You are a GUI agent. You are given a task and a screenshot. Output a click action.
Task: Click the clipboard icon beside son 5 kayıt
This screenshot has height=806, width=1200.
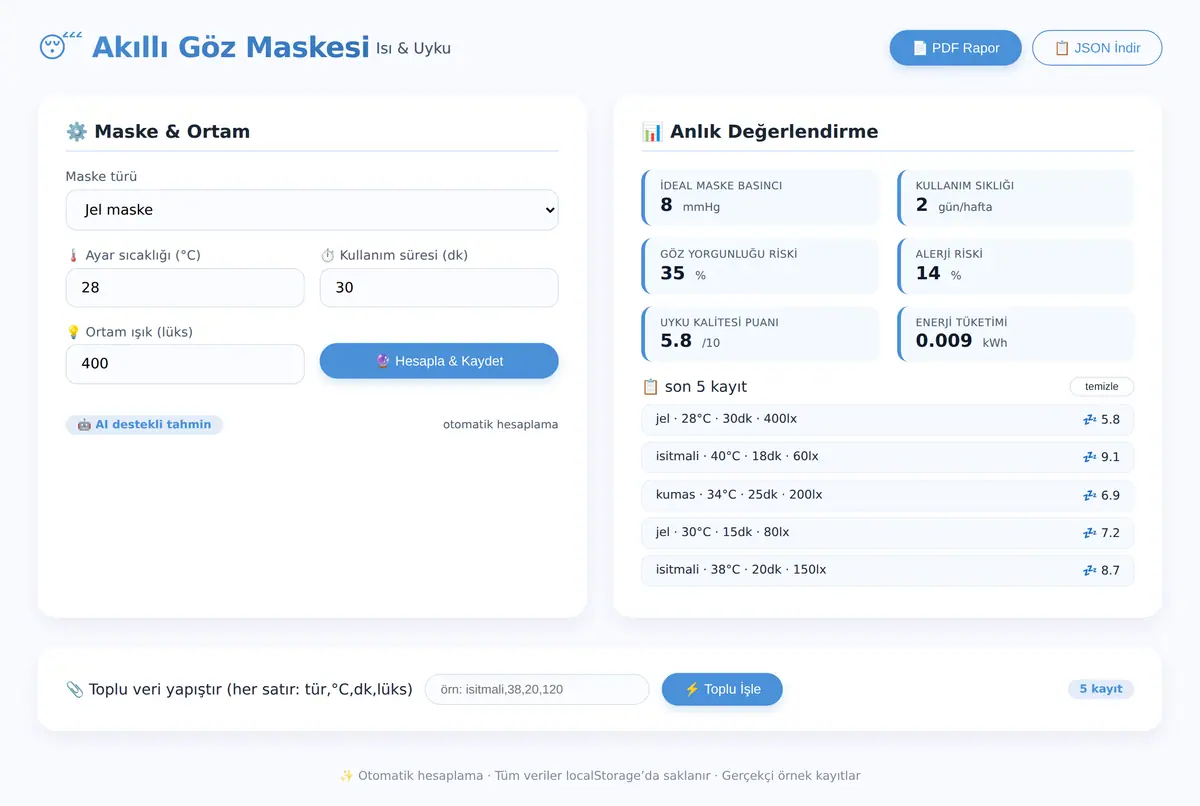(650, 387)
